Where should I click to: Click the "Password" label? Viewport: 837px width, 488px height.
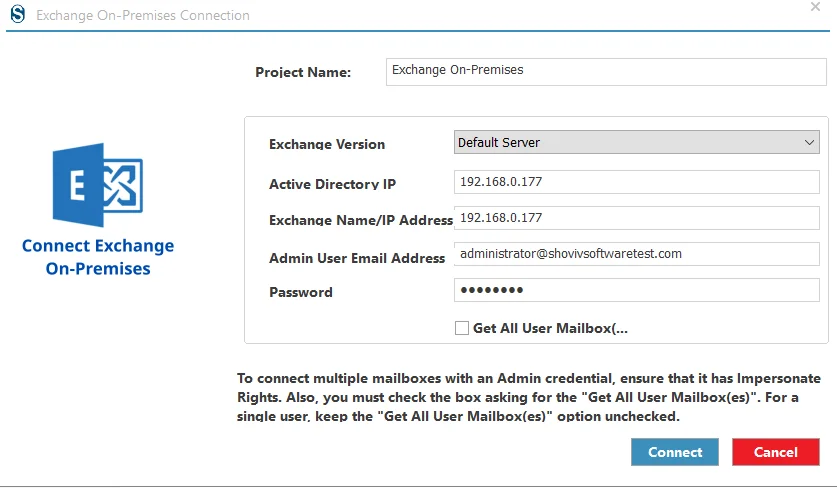pyautogui.click(x=301, y=293)
